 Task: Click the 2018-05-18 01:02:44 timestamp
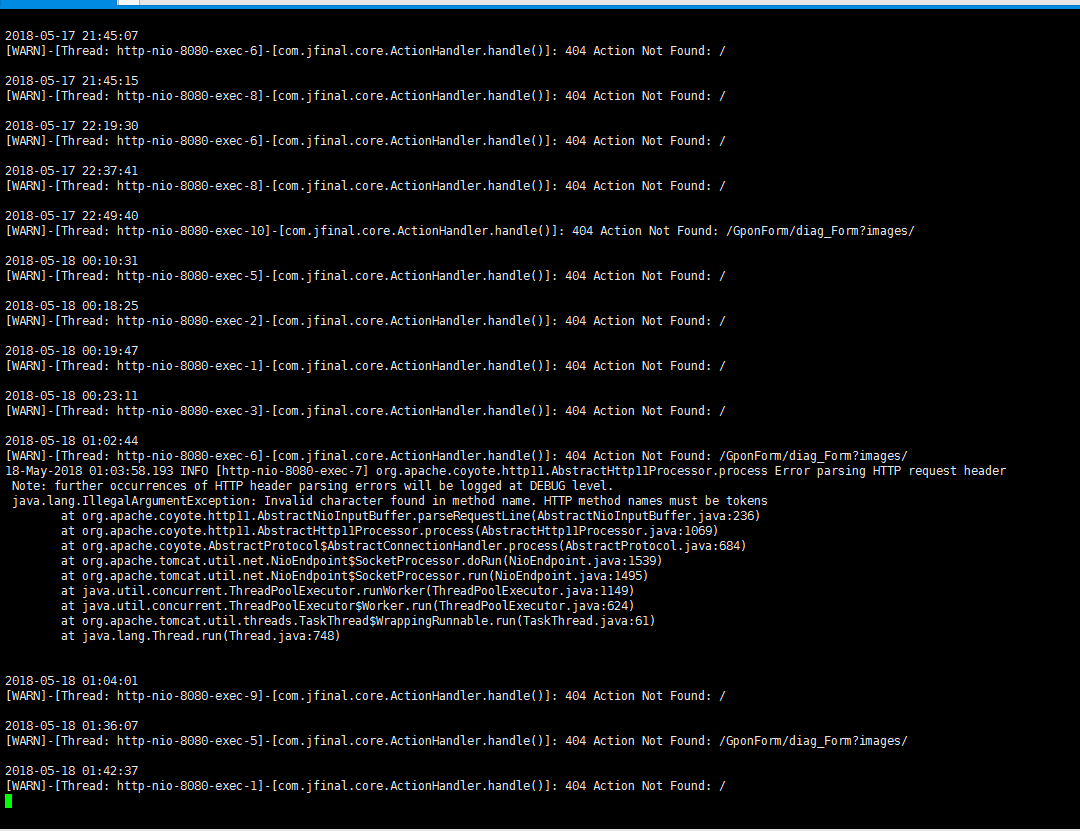click(x=72, y=441)
